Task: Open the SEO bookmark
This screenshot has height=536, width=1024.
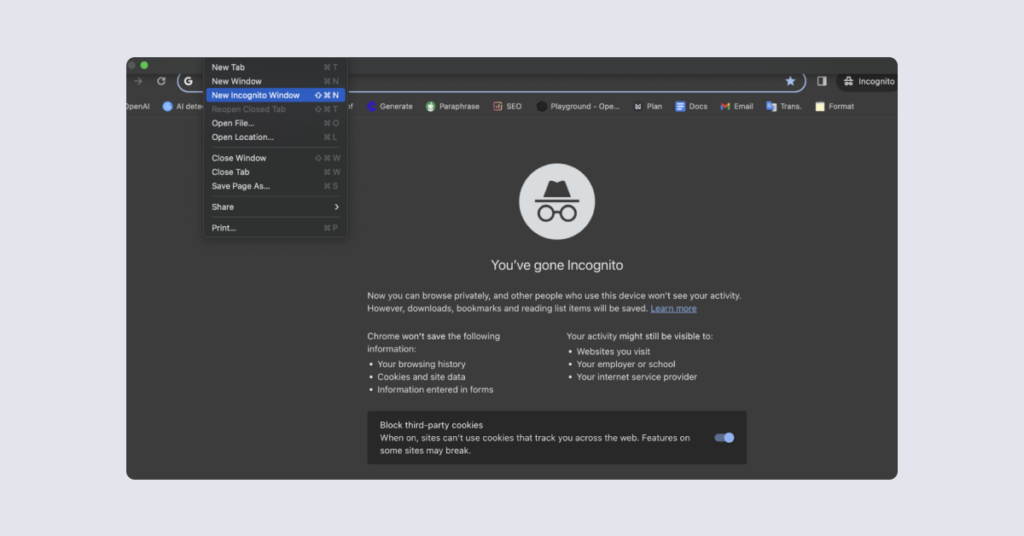Action: tap(507, 106)
